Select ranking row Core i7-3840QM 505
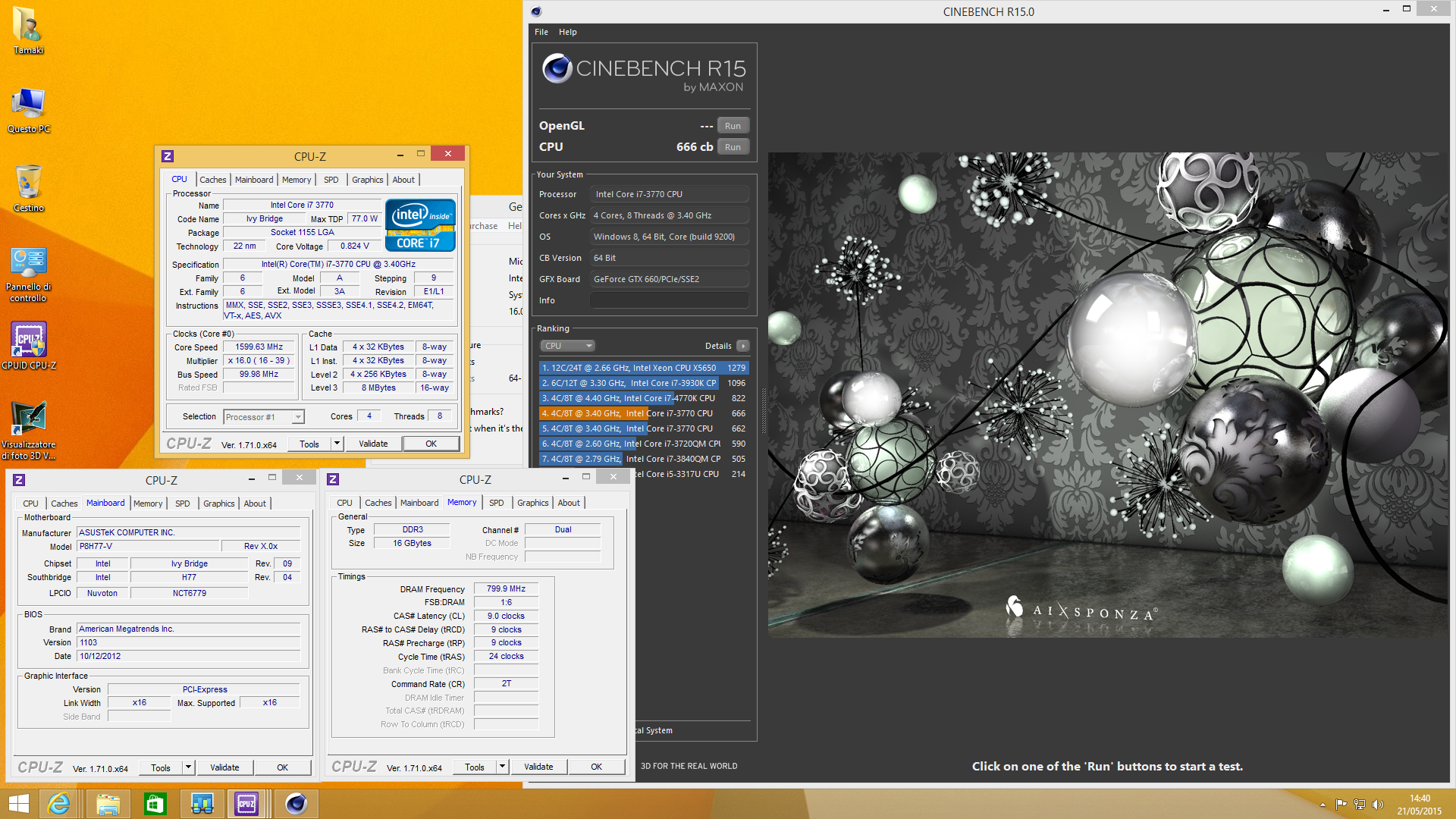This screenshot has width=1456, height=819. pyautogui.click(x=644, y=459)
